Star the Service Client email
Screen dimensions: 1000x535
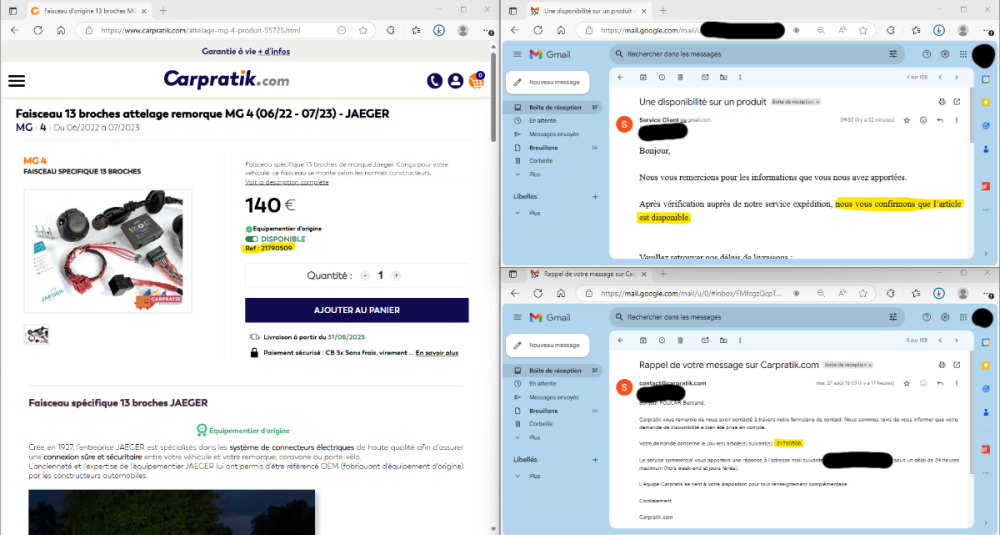907,120
